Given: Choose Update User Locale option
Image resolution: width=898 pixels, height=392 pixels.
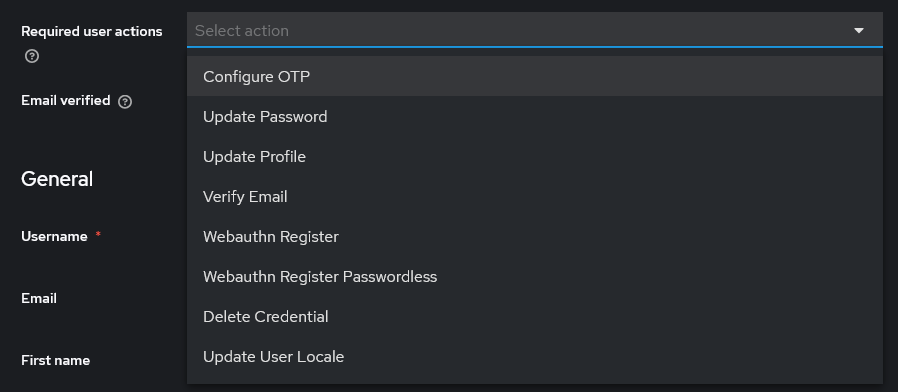Looking at the screenshot, I should coord(534,356).
